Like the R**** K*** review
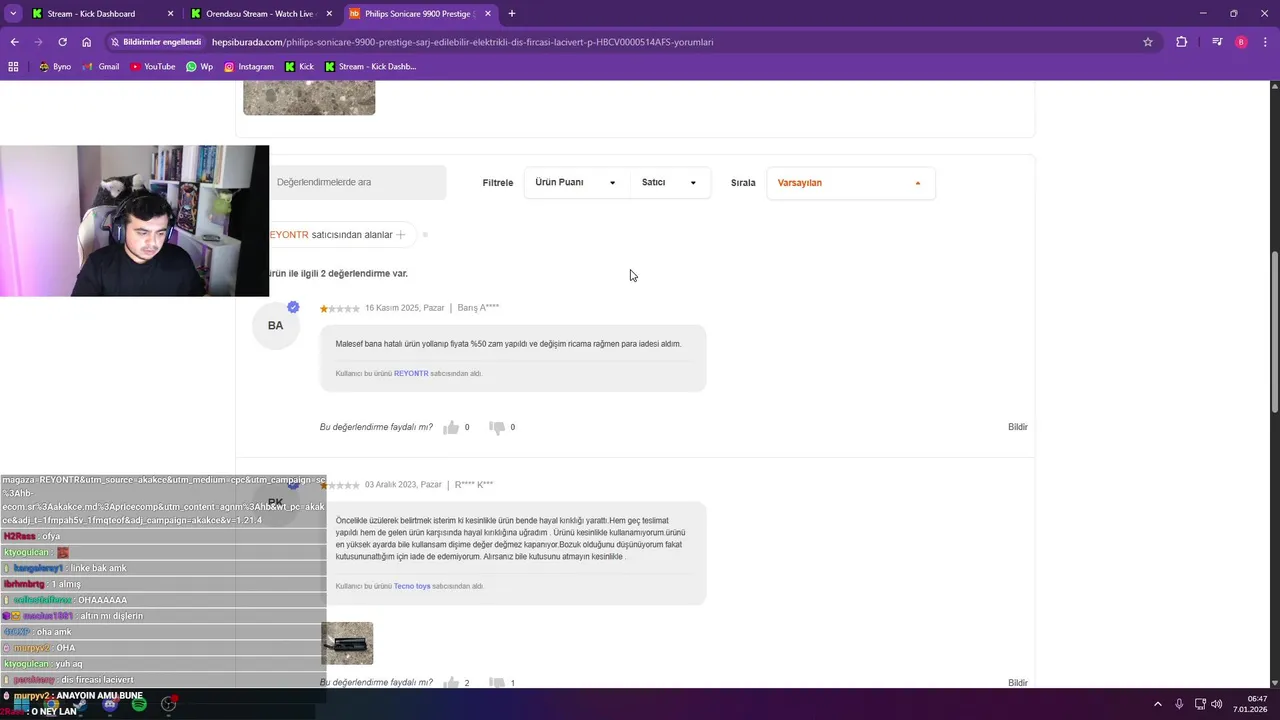Image resolution: width=1280 pixels, height=720 pixels. (451, 683)
